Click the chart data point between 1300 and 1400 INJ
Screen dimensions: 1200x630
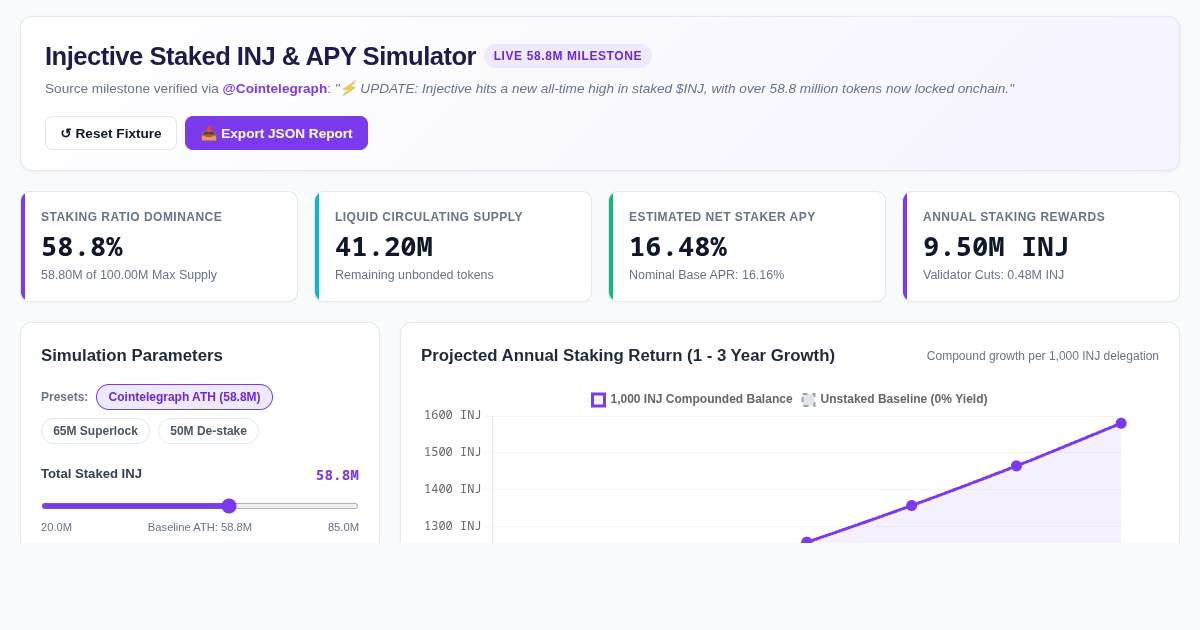click(x=911, y=506)
